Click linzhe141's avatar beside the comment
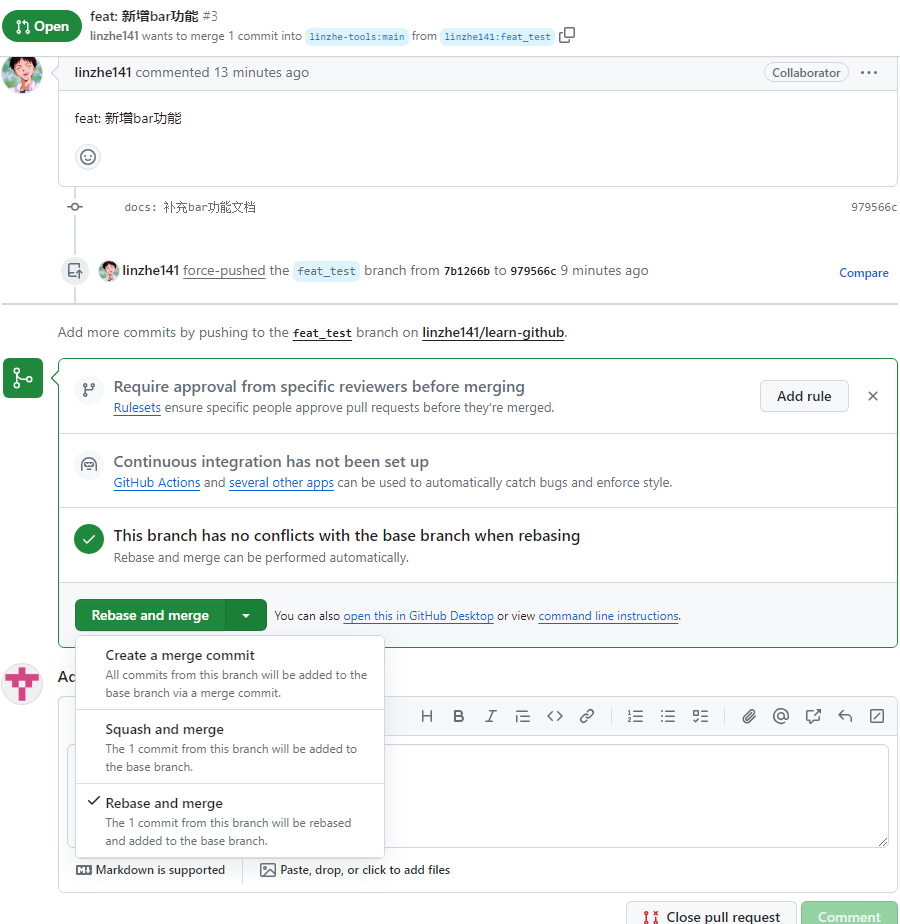900x924 pixels. click(x=22, y=74)
